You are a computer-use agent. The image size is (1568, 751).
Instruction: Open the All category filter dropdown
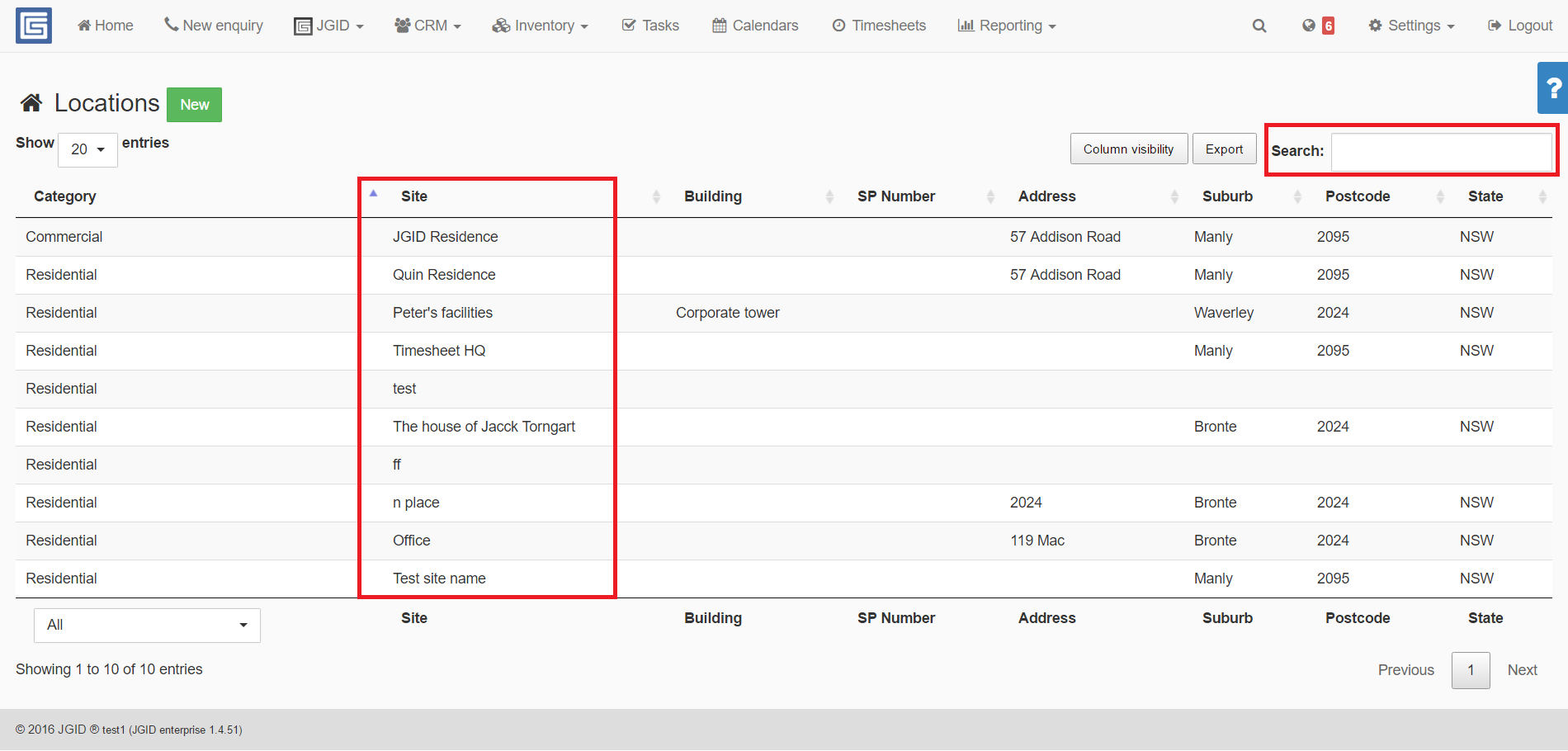(x=147, y=625)
